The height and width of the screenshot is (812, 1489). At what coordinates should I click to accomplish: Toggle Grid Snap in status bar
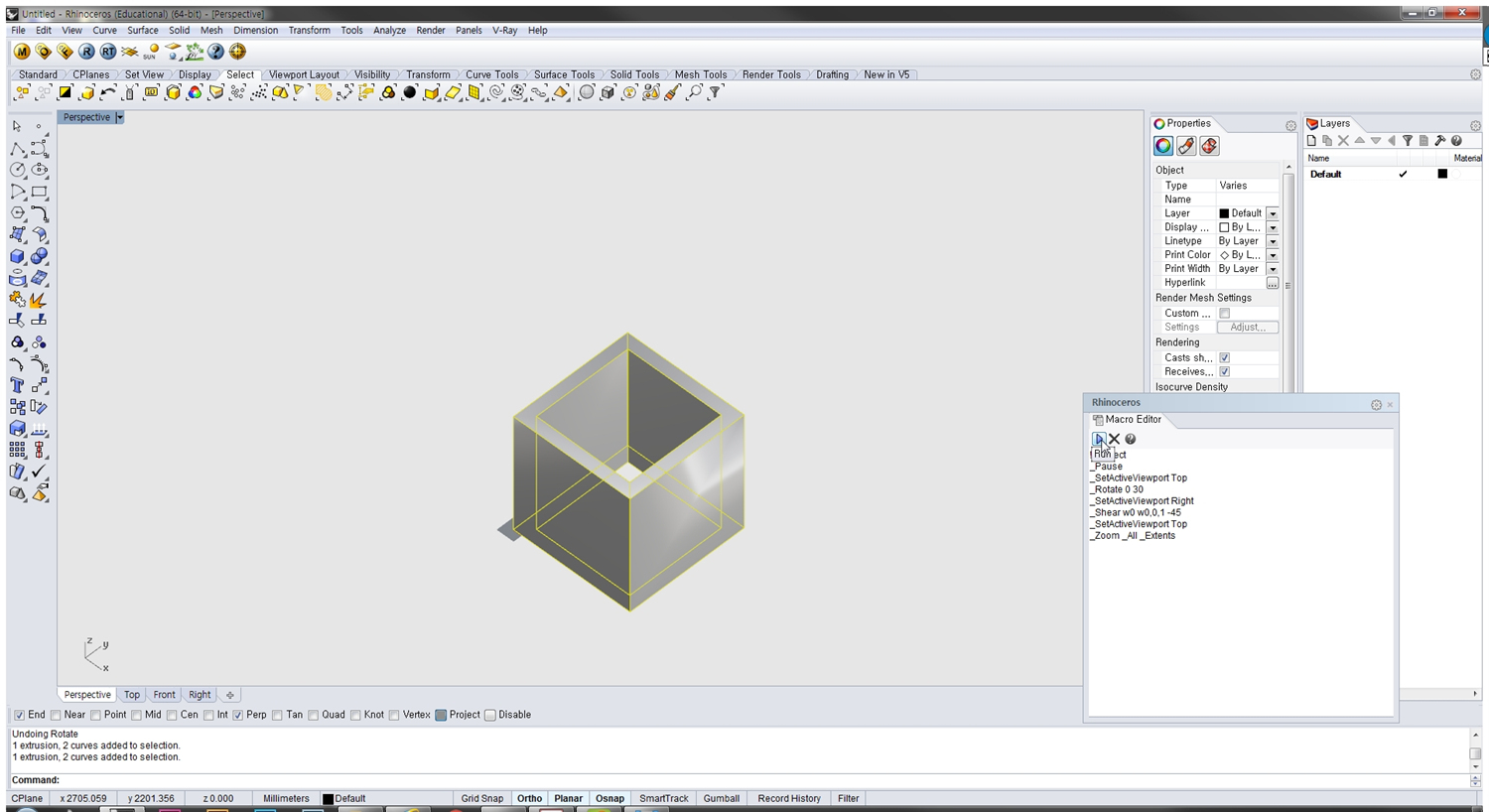[481, 798]
